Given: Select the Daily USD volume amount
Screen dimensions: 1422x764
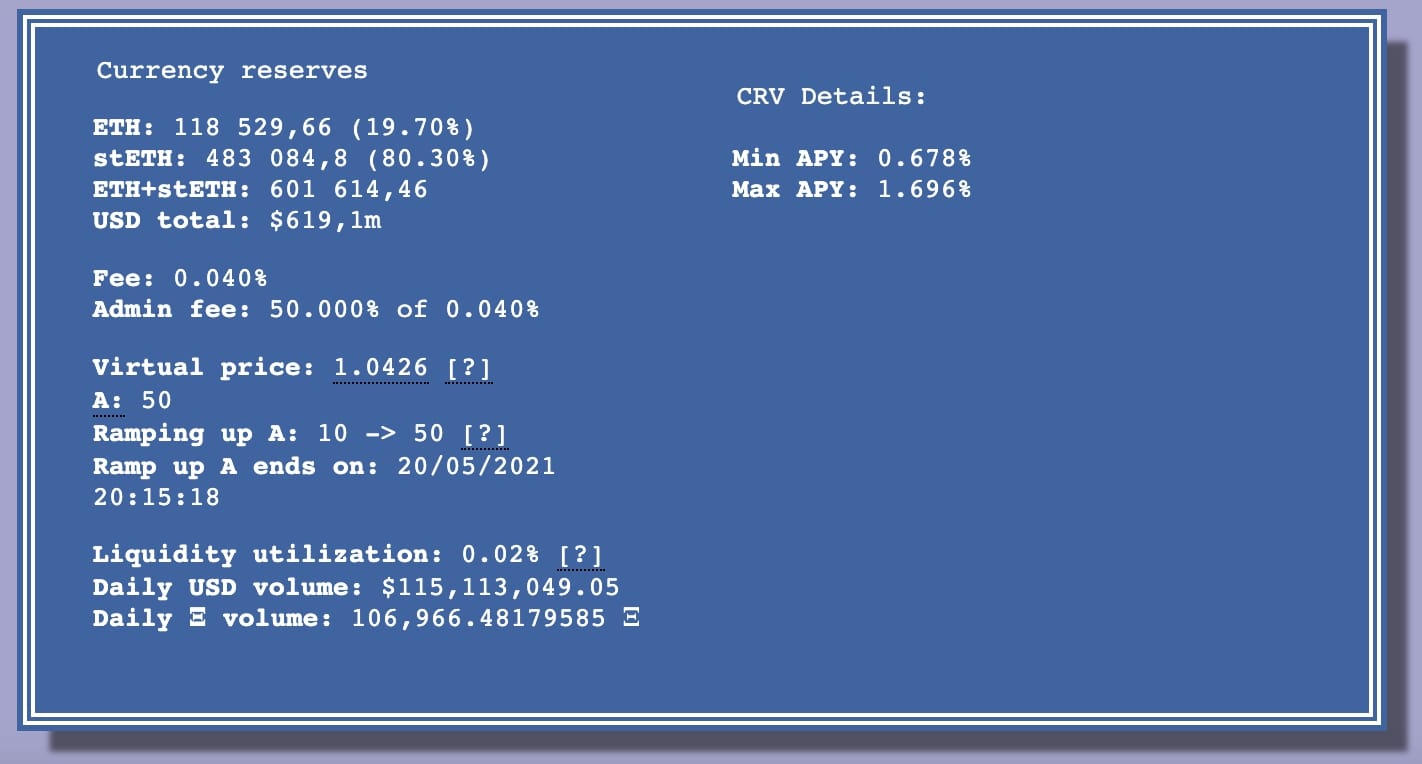Looking at the screenshot, I should [x=500, y=587].
